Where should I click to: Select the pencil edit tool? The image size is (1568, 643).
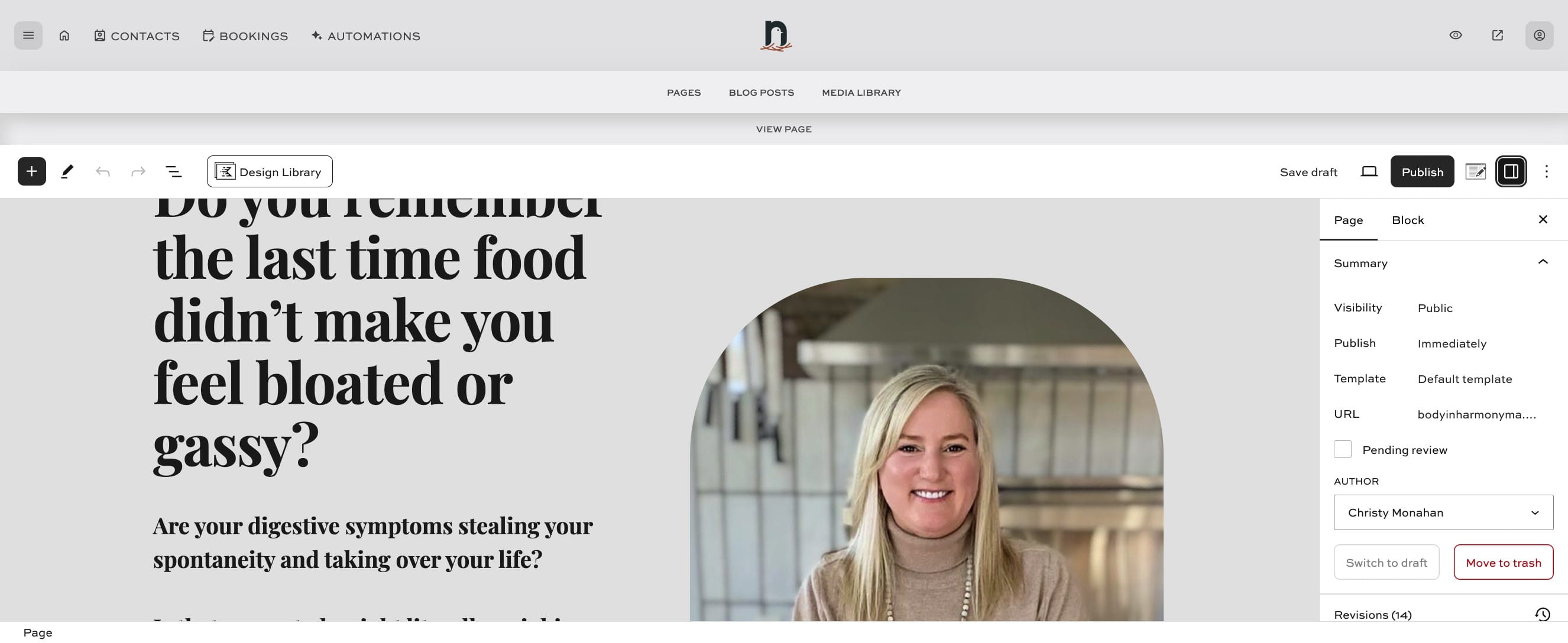click(x=67, y=171)
